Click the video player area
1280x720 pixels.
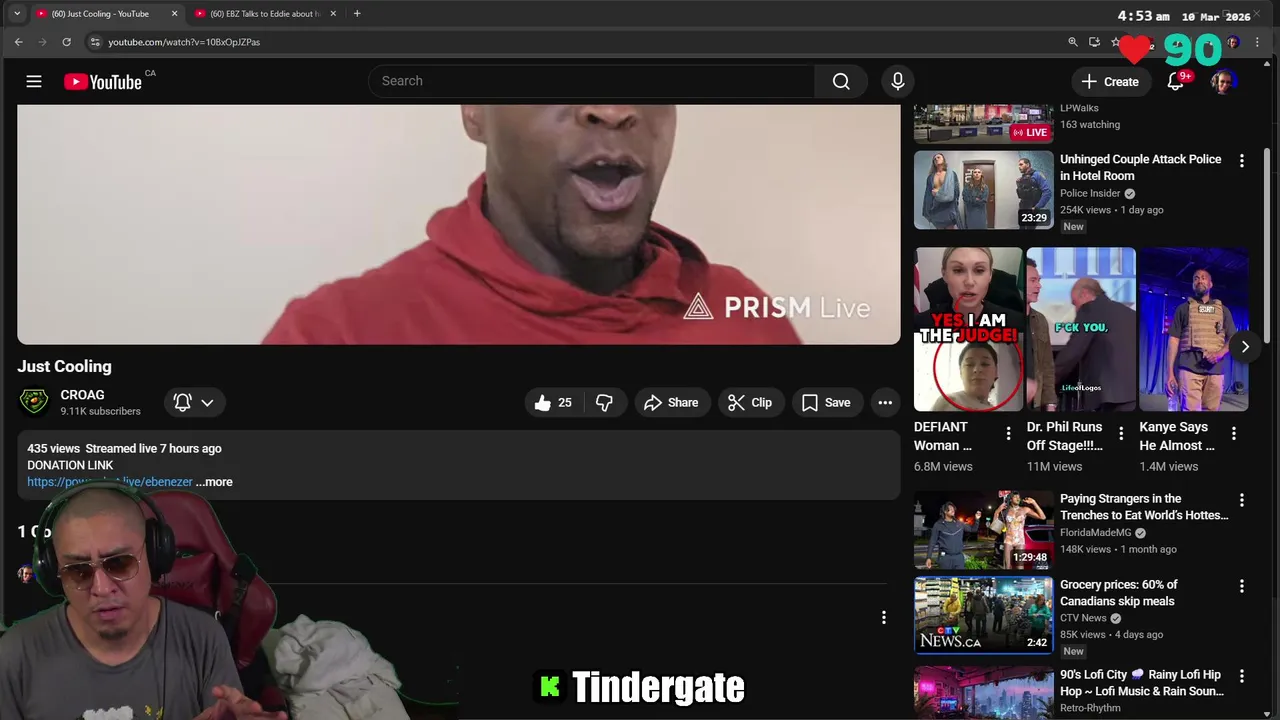(x=459, y=224)
